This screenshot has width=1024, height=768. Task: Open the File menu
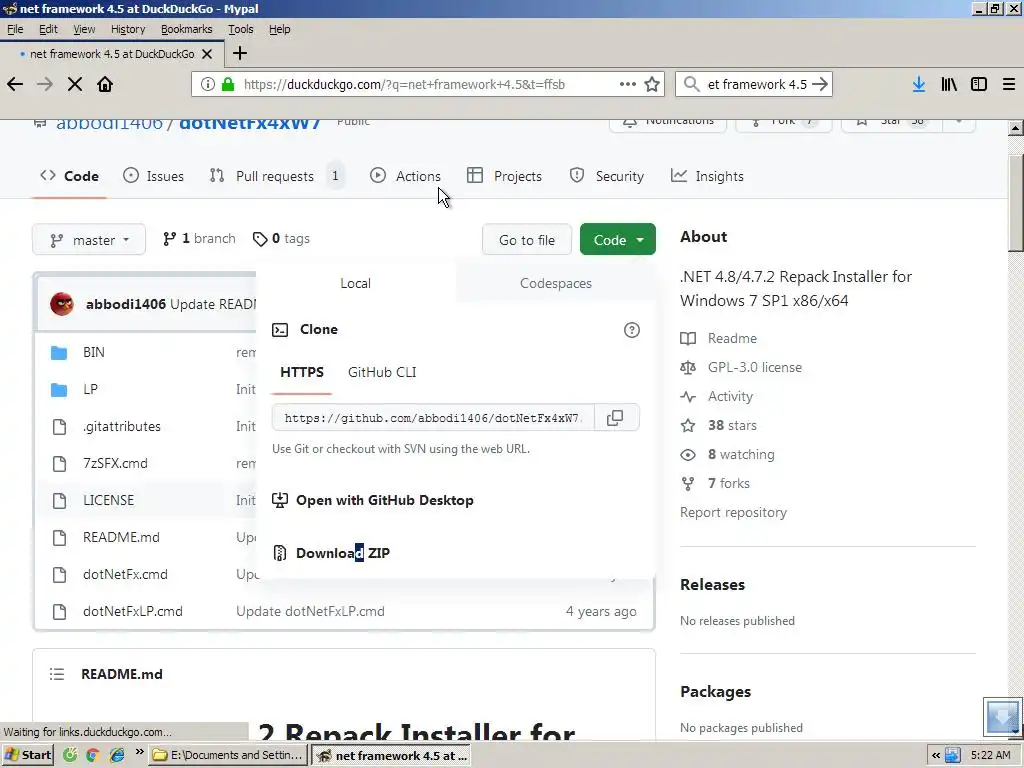(x=15, y=29)
